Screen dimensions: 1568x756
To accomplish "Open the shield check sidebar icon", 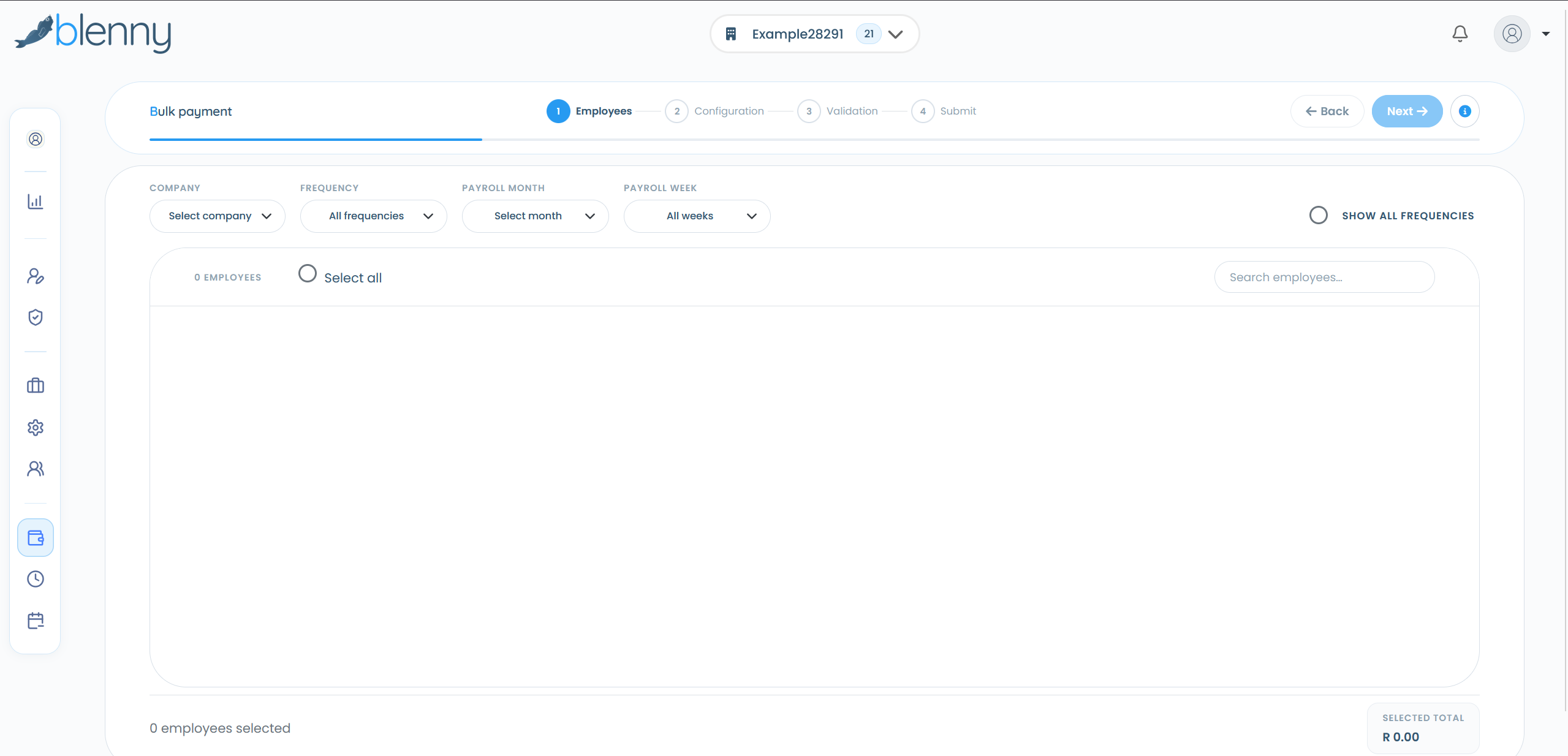I will [x=36, y=317].
